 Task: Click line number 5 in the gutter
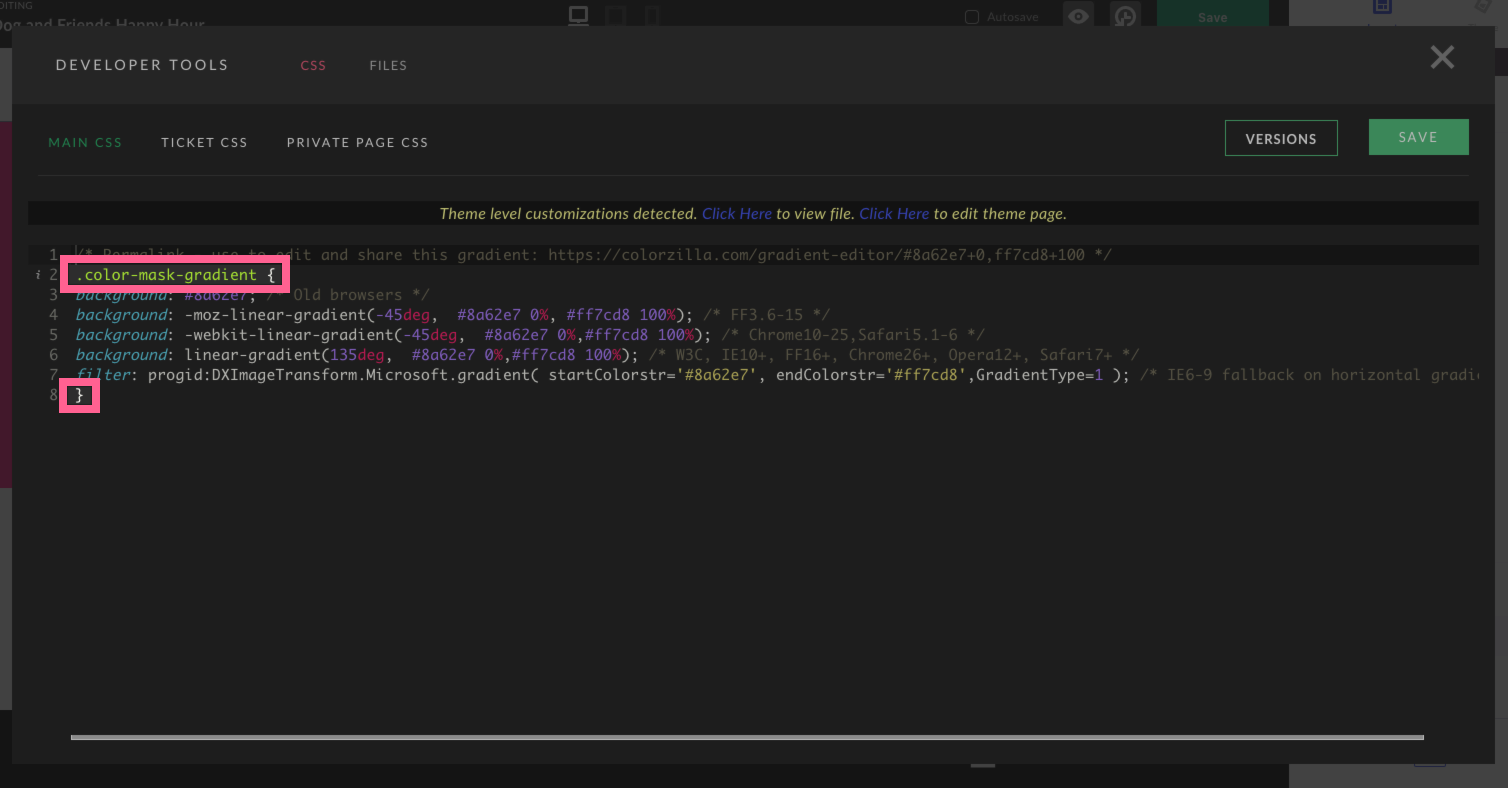(x=53, y=335)
